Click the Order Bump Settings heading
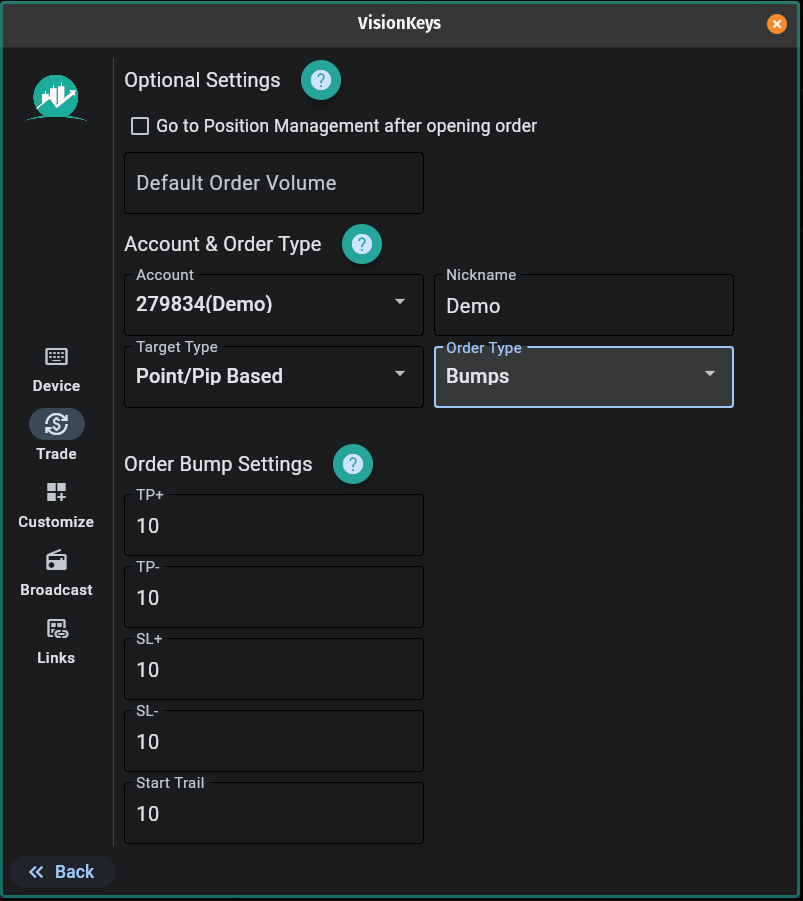This screenshot has height=901, width=803. coord(218,464)
